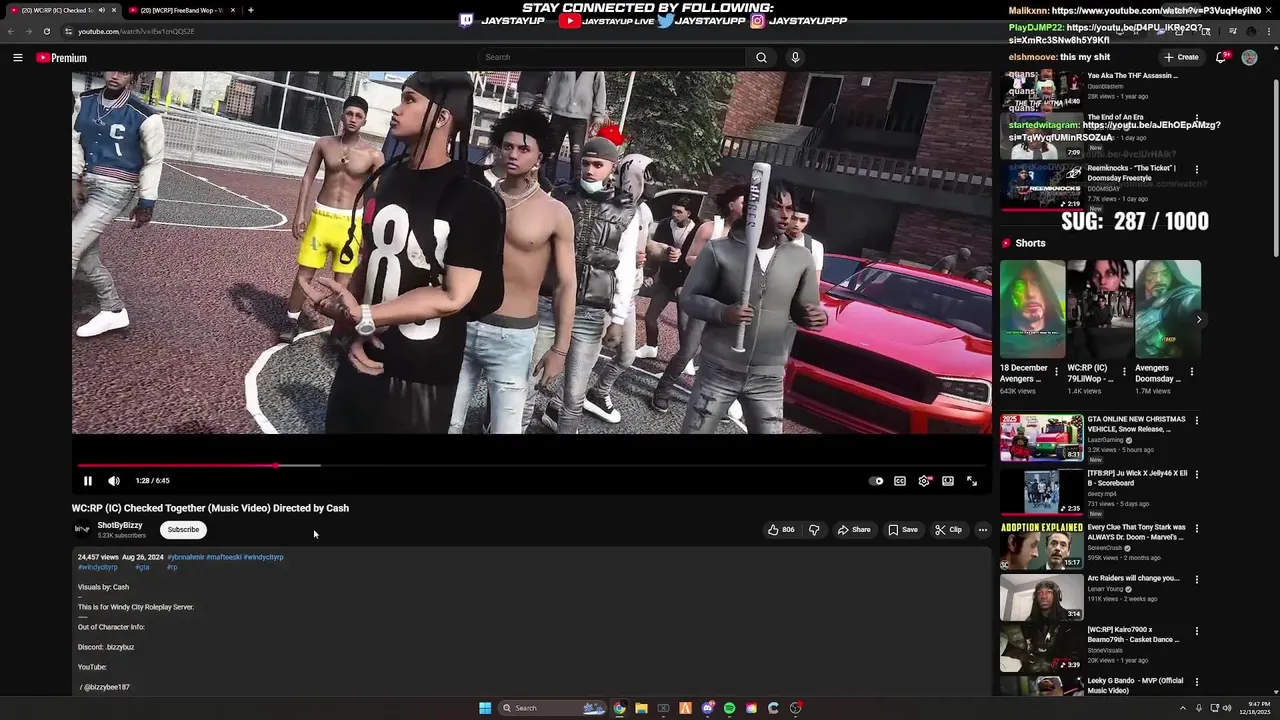This screenshot has height=720, width=1280.
Task: Open options for 'Leeky G Bando - MVP' video
Action: (x=1196, y=683)
